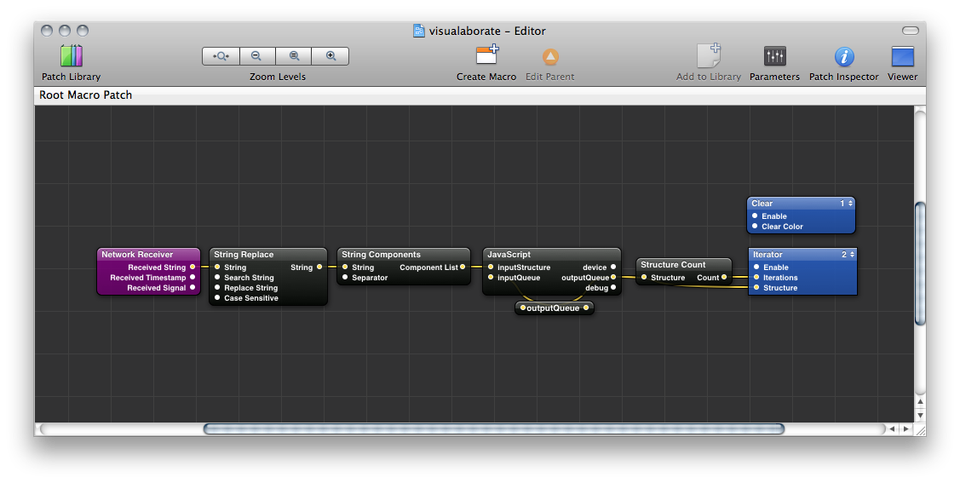Viewport: 960px width, 483px height.
Task: Select the Iterator patch title
Action: (x=768, y=255)
